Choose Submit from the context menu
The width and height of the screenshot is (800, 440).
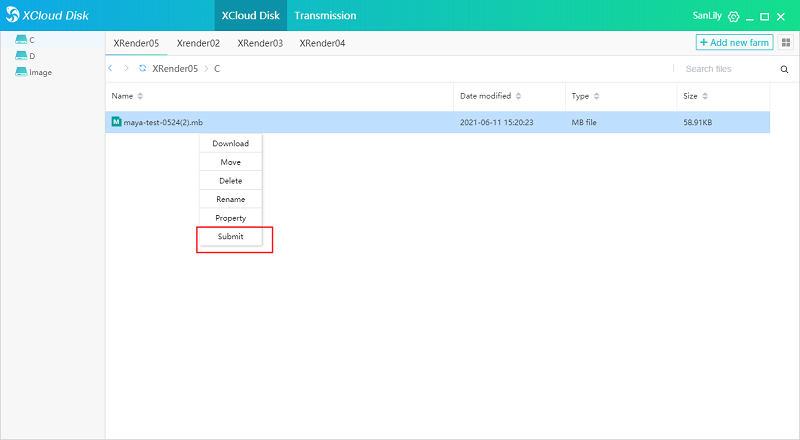coord(231,237)
